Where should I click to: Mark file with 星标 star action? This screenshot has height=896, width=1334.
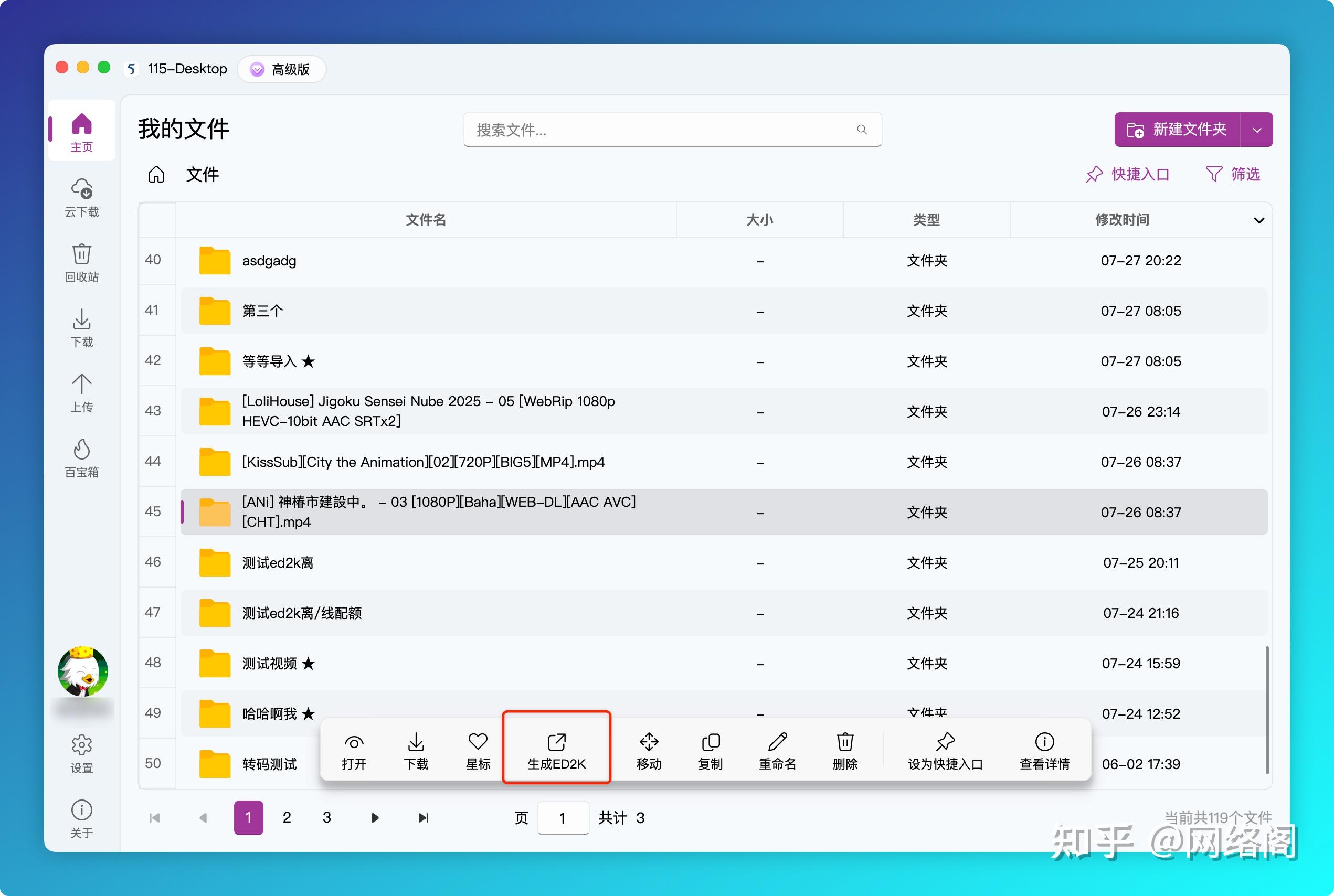click(478, 750)
